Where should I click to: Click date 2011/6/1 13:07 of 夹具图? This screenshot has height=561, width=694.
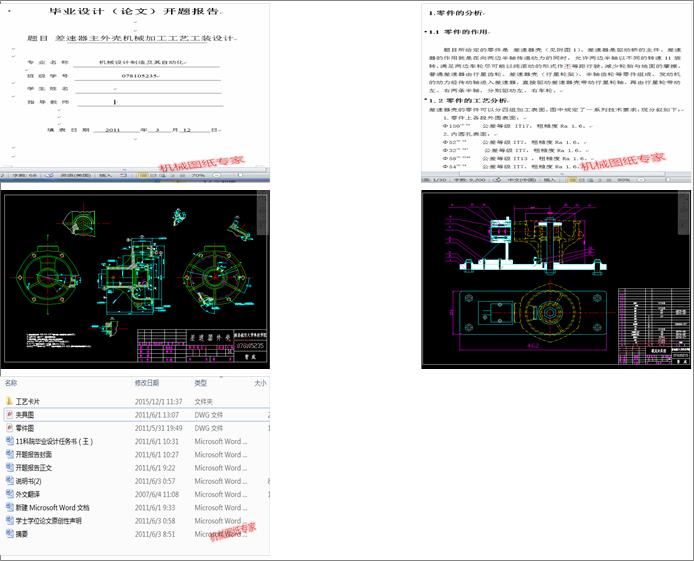pos(157,415)
